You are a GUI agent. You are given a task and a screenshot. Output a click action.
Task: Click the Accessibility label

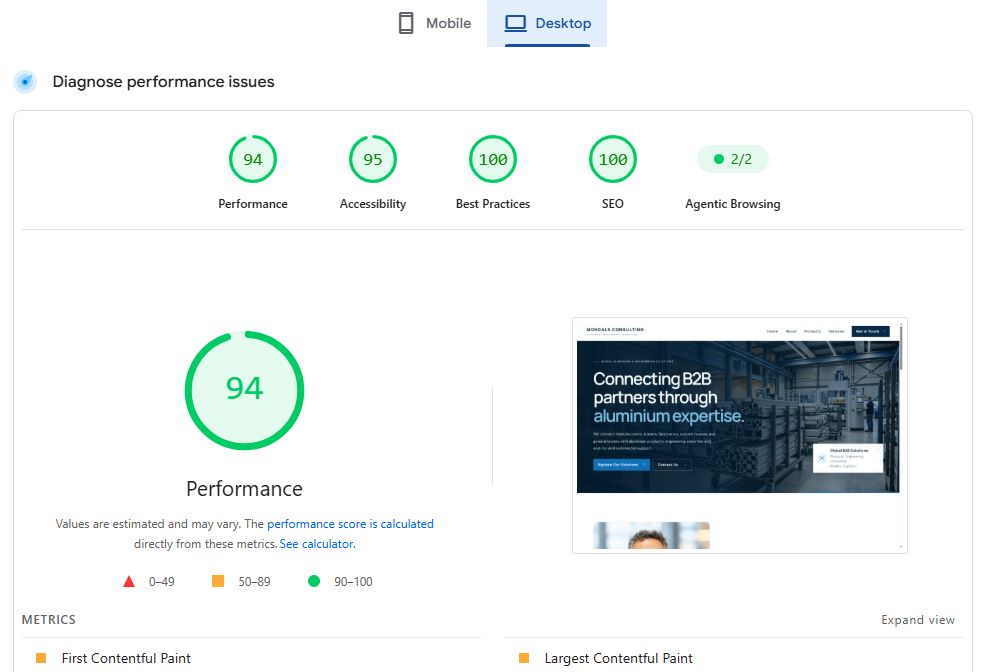[373, 204]
